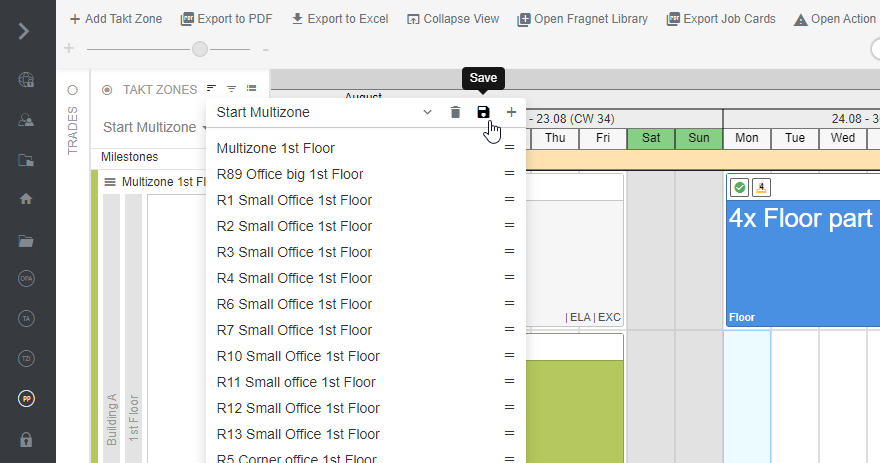Open the Multizone 1st Floor hamburger menu

tap(110, 182)
